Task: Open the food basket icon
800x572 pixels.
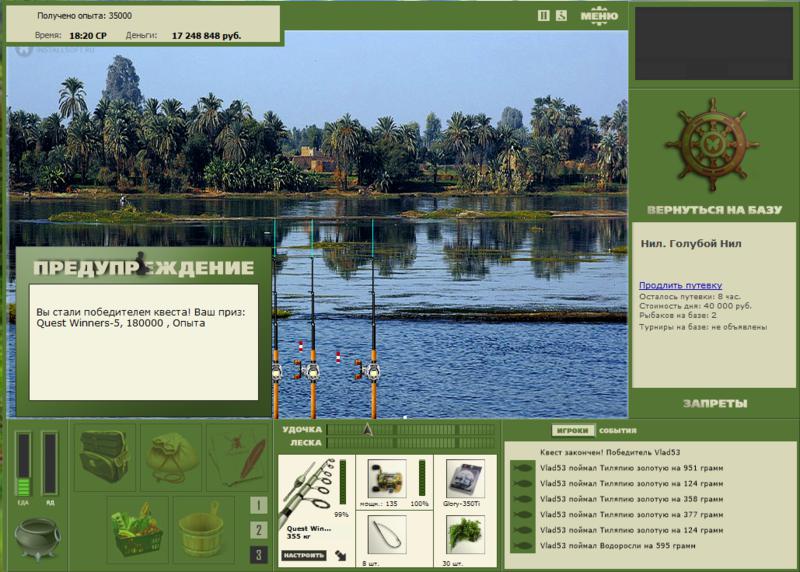Action: coord(138,529)
